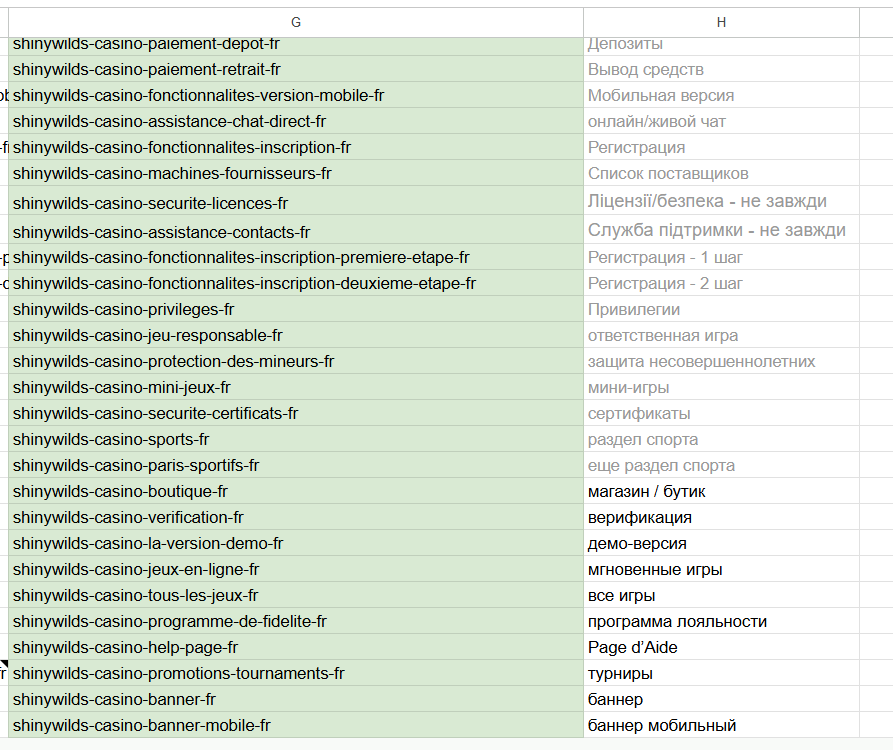Screen dimensions: 893x750
Task: Click cell shinywilds-casino-verification-fr
Action: pyautogui.click(x=296, y=517)
